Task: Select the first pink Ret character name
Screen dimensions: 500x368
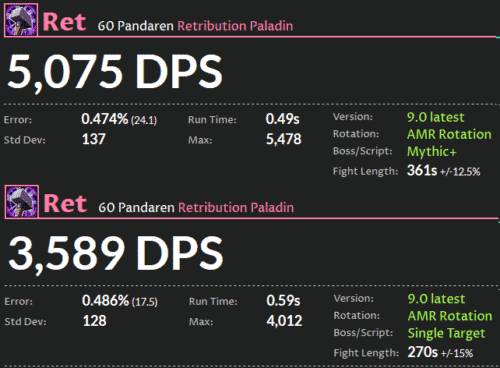Action: [x=64, y=22]
